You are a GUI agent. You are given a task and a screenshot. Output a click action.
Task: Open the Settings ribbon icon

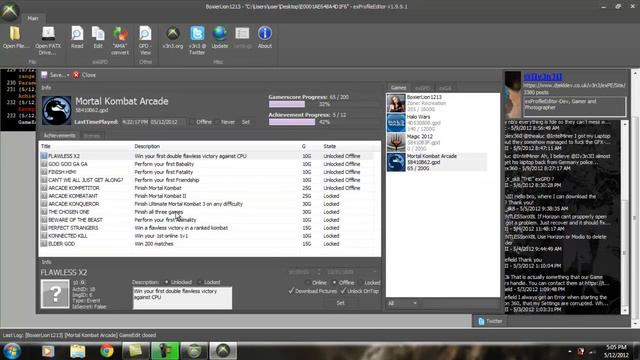(x=242, y=33)
